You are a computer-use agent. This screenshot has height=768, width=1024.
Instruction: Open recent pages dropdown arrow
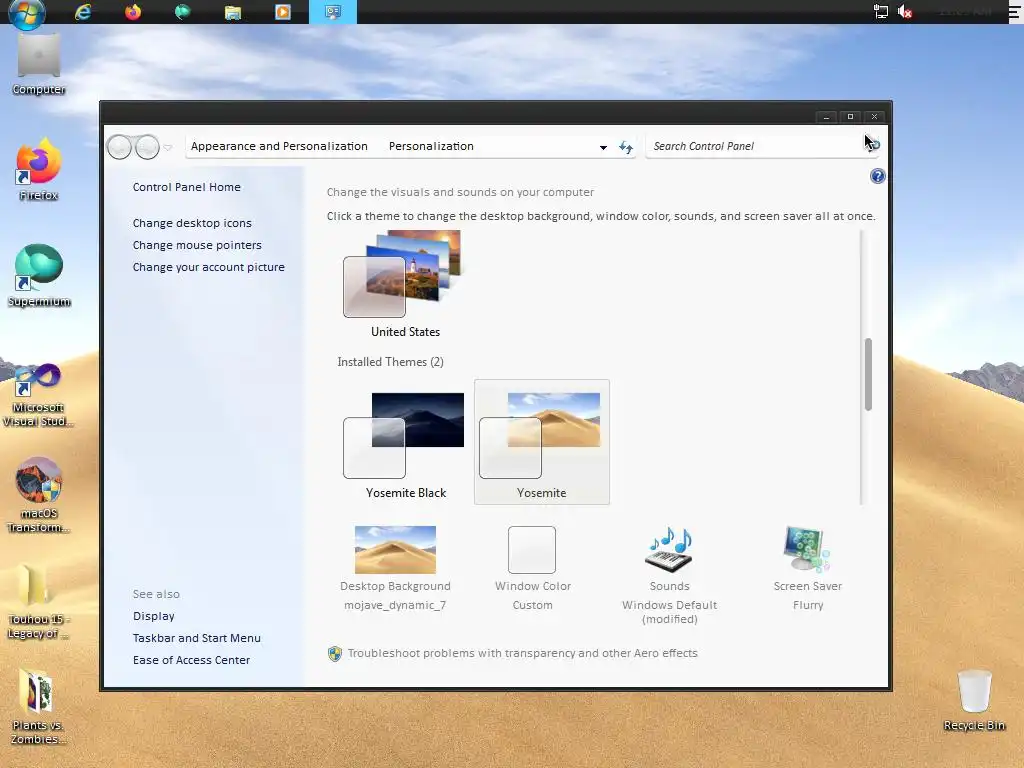click(168, 148)
